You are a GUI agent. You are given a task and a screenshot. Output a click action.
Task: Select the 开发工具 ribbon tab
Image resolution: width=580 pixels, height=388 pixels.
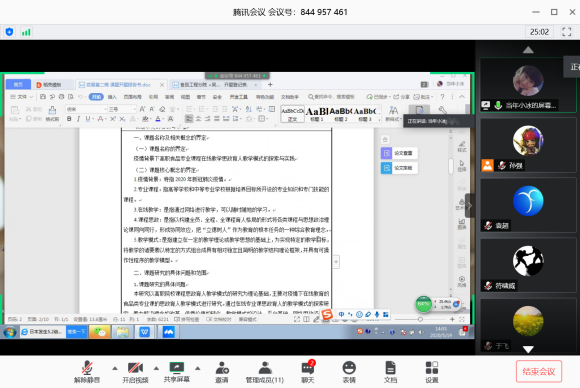pos(239,97)
